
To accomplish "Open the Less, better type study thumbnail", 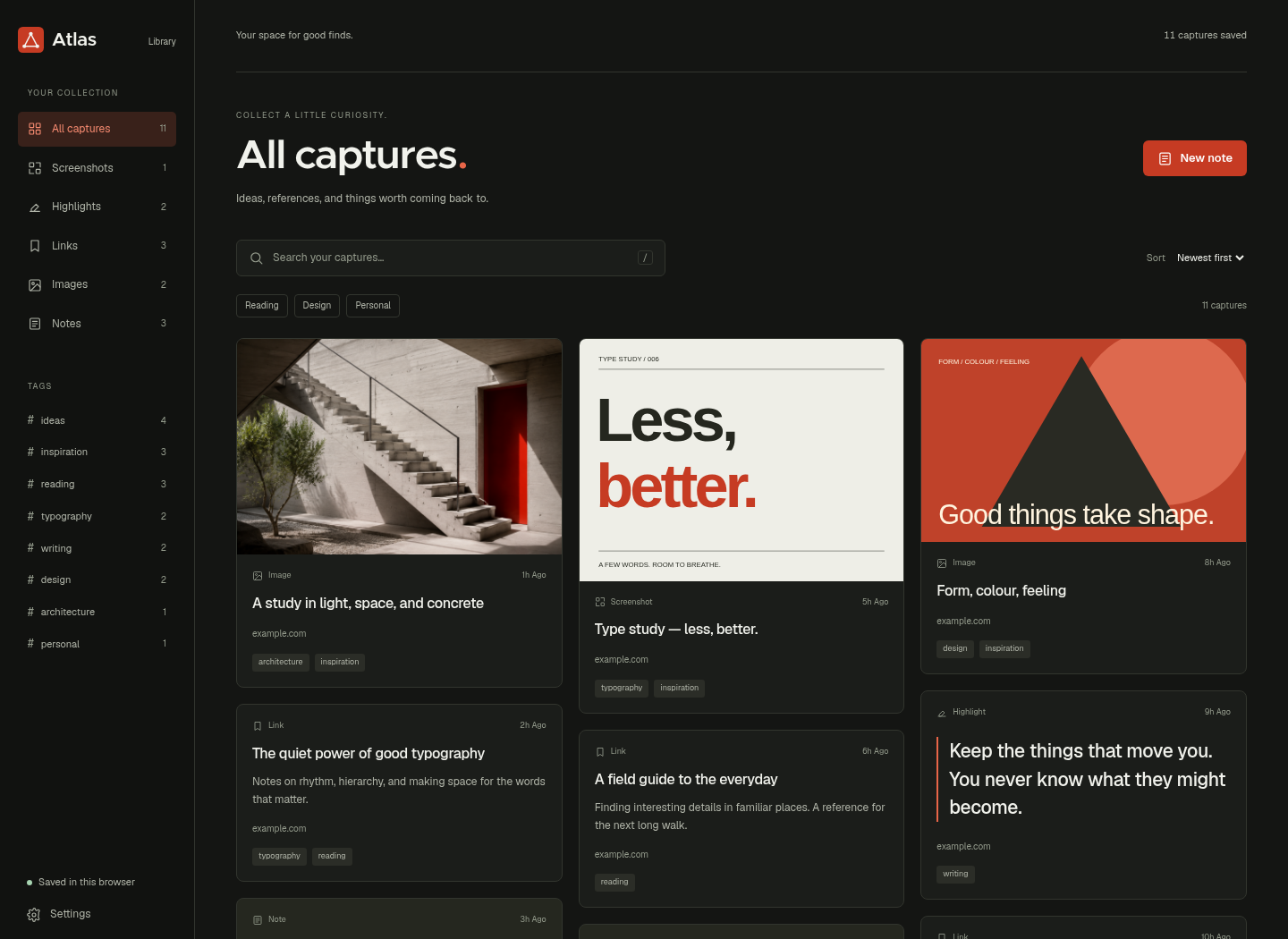I will 741,460.
